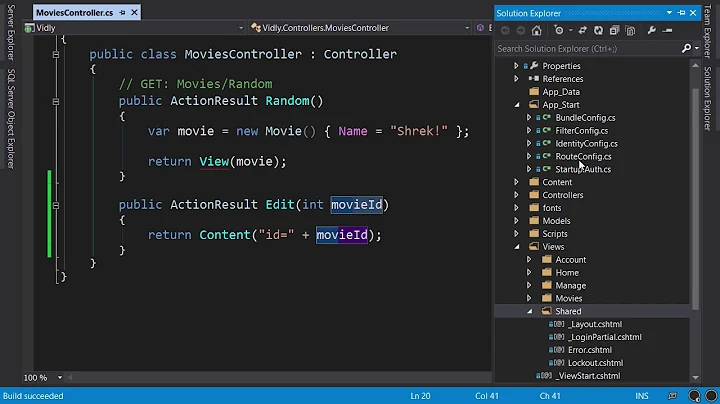Select the Movies folder under Views

tap(568, 298)
